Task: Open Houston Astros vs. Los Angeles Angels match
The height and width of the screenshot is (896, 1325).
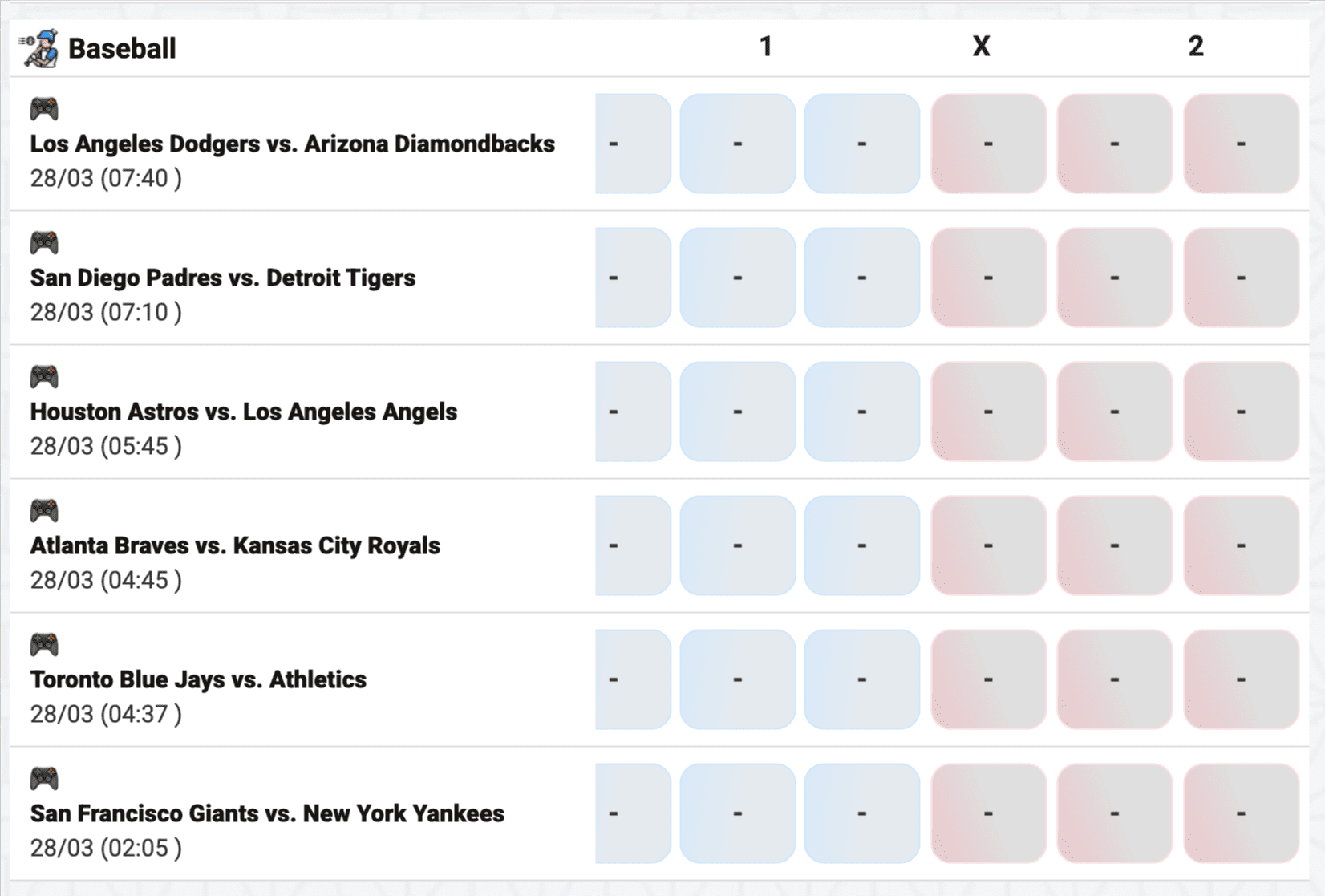Action: 243,412
